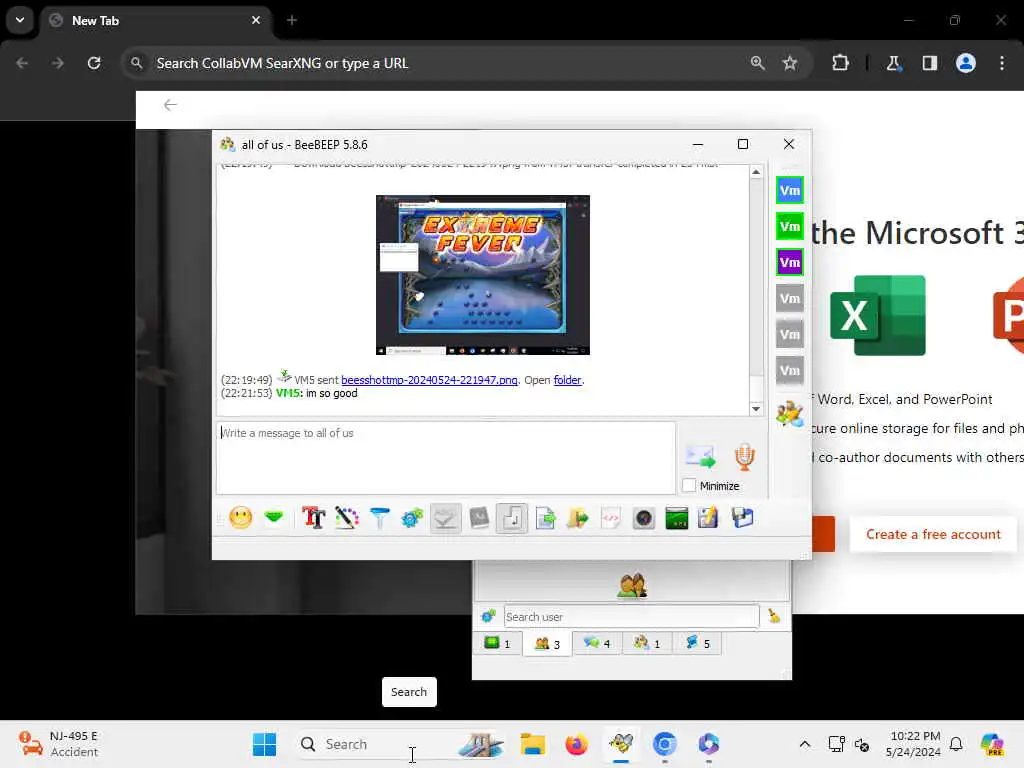Click the two-people users icon in BeeBEEP main window

[x=632, y=585]
